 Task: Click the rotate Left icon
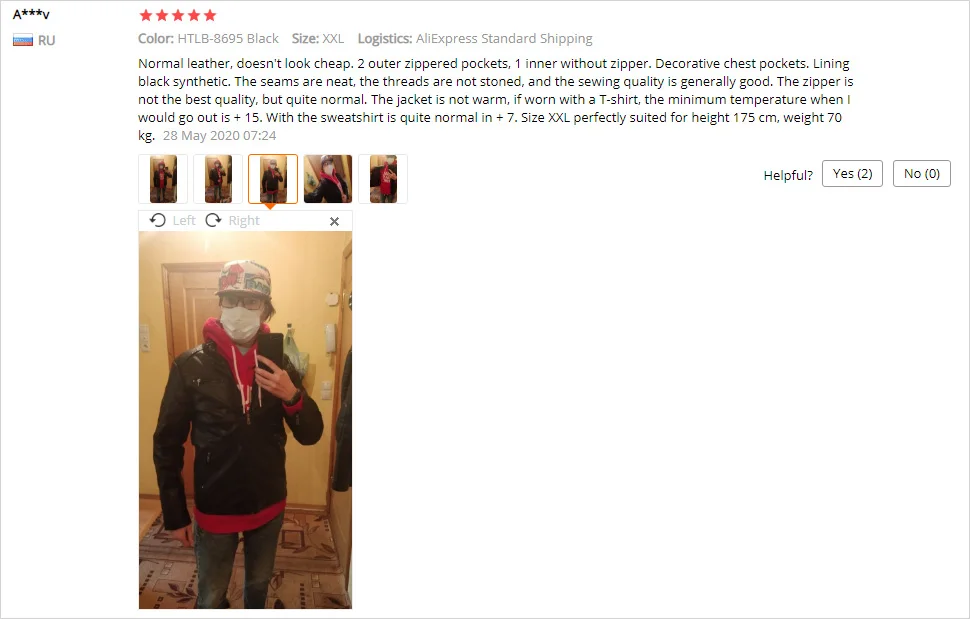pos(158,220)
